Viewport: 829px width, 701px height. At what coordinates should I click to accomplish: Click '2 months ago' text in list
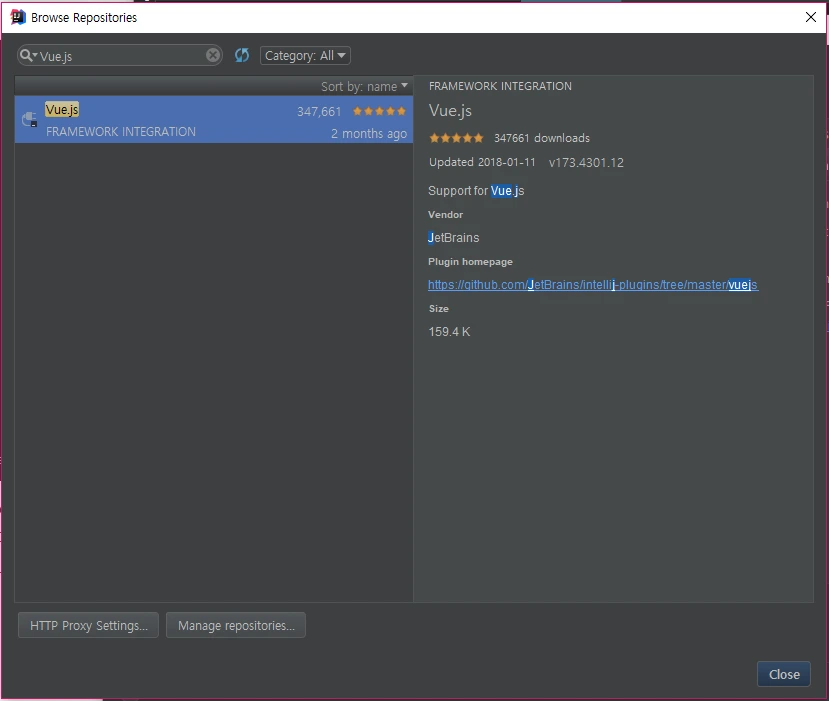click(369, 134)
